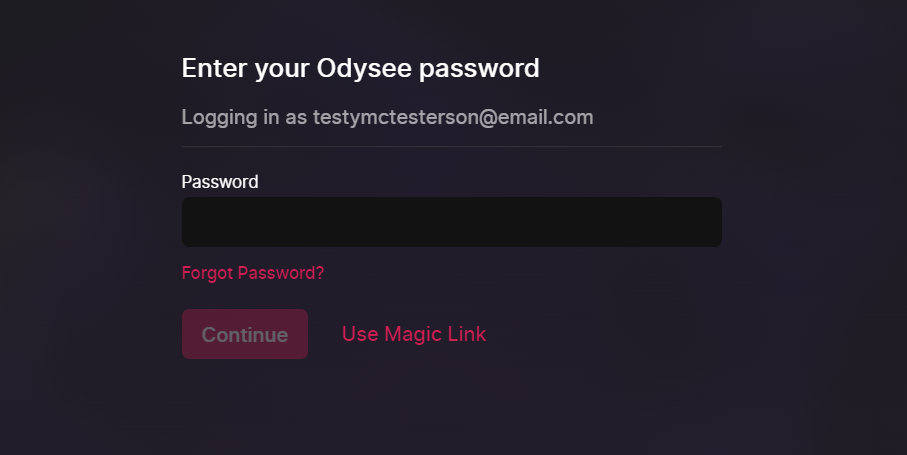The height and width of the screenshot is (455, 907).
Task: Click the 'Enter your Odysee password' heading
Action: click(360, 68)
